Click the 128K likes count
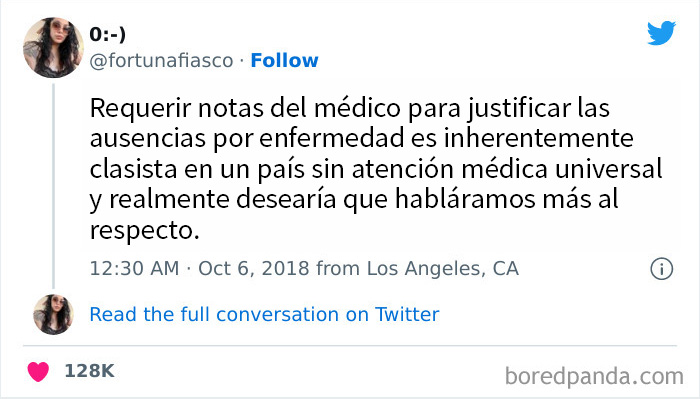700x399 pixels. pos(89,371)
